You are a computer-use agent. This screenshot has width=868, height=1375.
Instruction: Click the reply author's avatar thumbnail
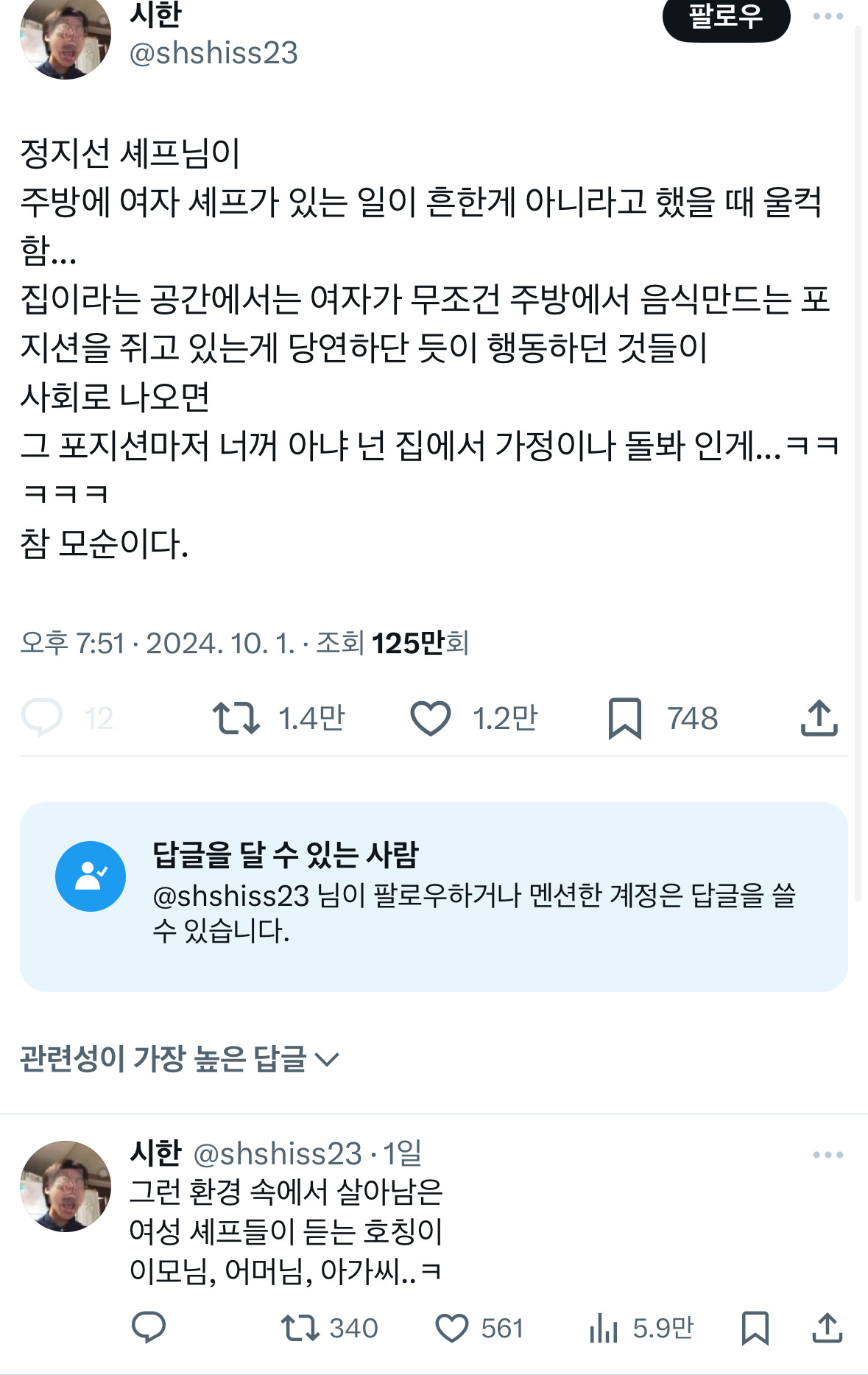66,1186
